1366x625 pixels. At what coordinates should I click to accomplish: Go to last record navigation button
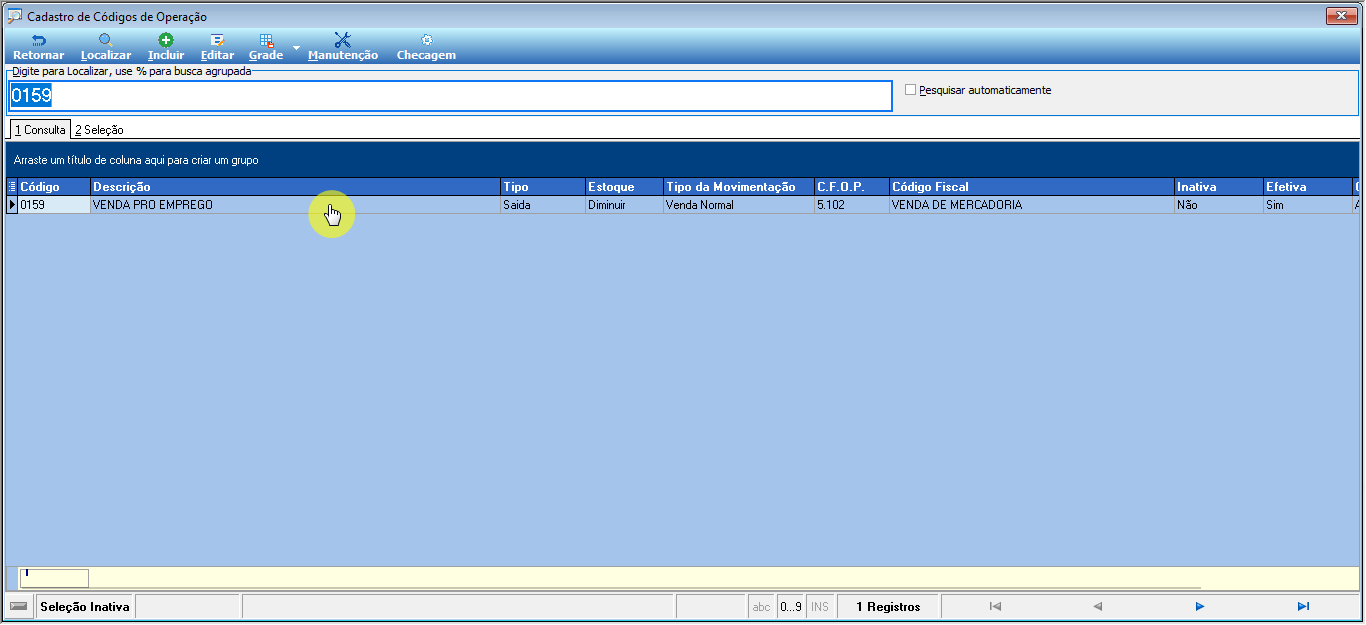pyautogui.click(x=1303, y=606)
